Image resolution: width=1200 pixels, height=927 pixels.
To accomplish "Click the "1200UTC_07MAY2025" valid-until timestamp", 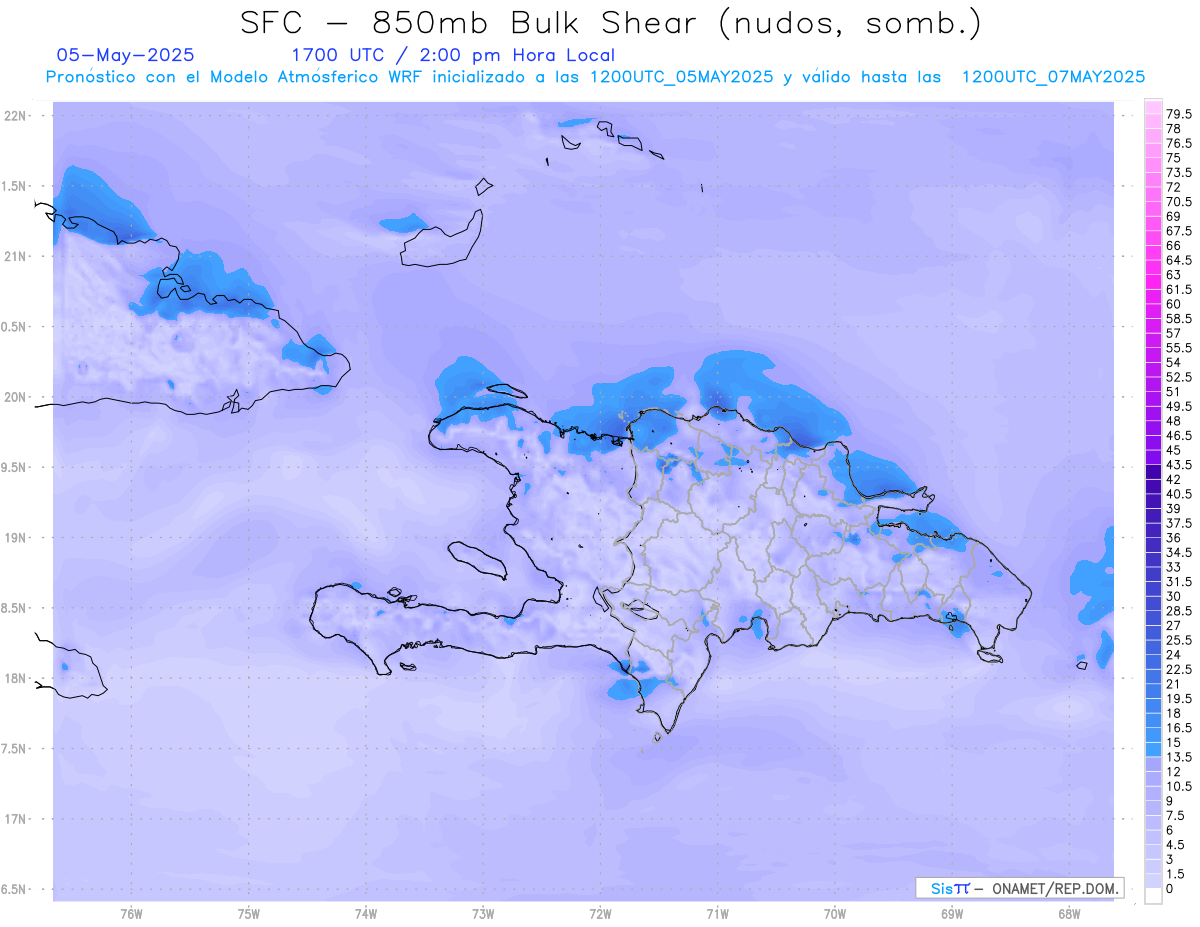I will coord(1053,77).
